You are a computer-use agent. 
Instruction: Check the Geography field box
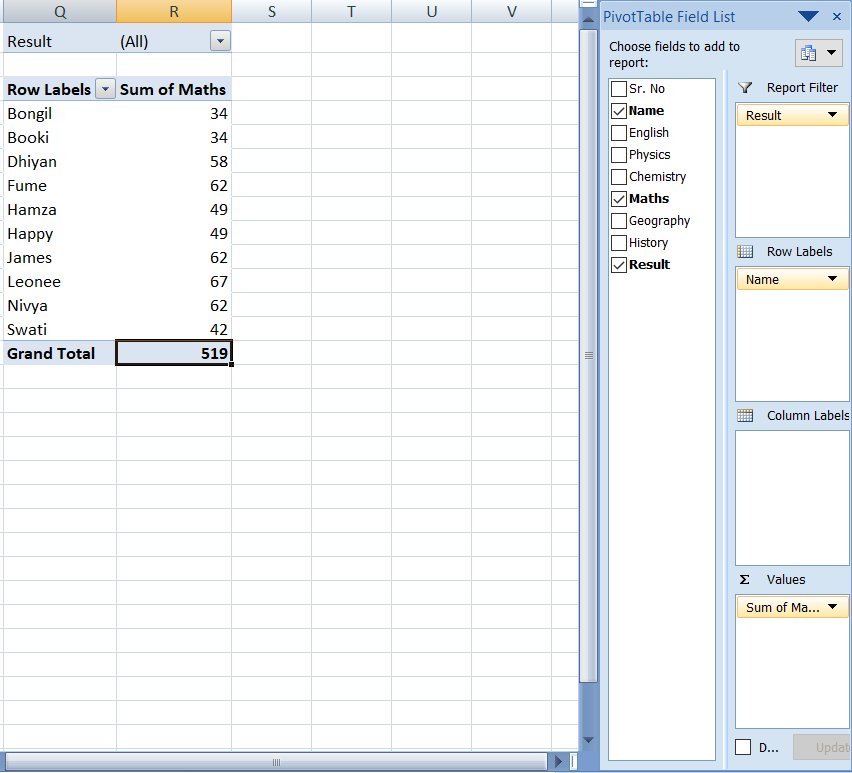click(619, 221)
